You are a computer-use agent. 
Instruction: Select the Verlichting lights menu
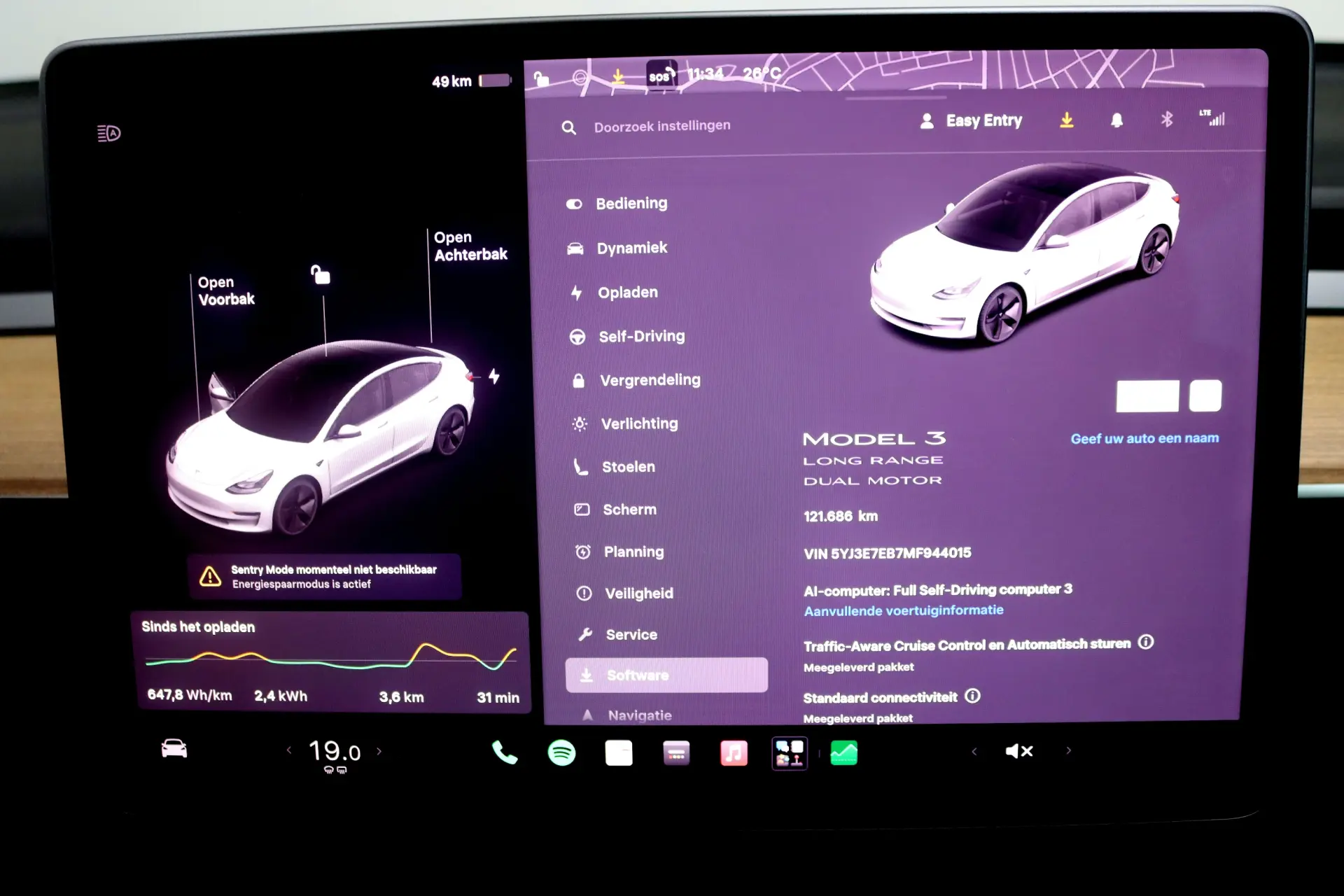tap(625, 423)
